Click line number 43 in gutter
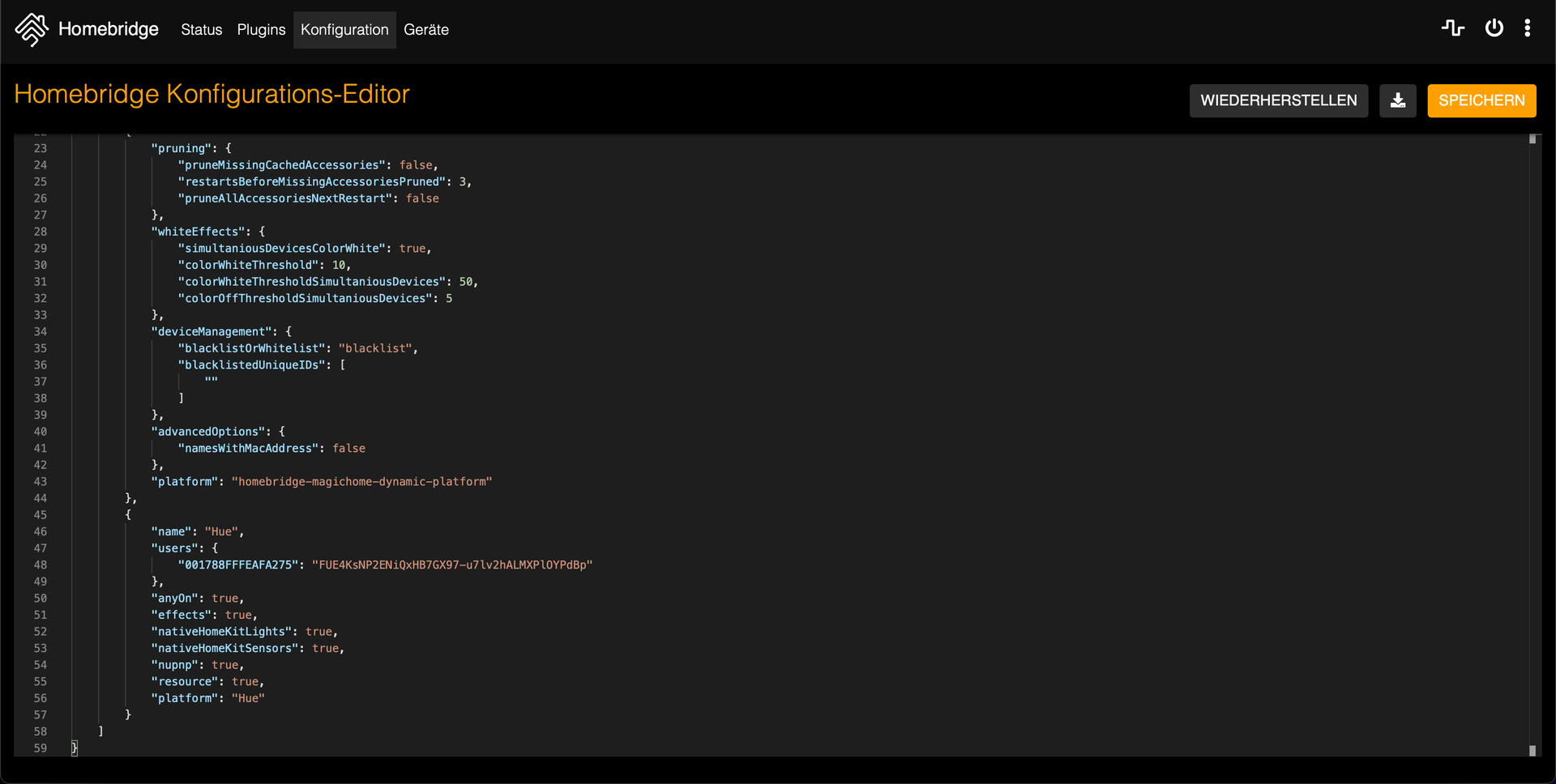The width and height of the screenshot is (1556, 784). [x=41, y=482]
